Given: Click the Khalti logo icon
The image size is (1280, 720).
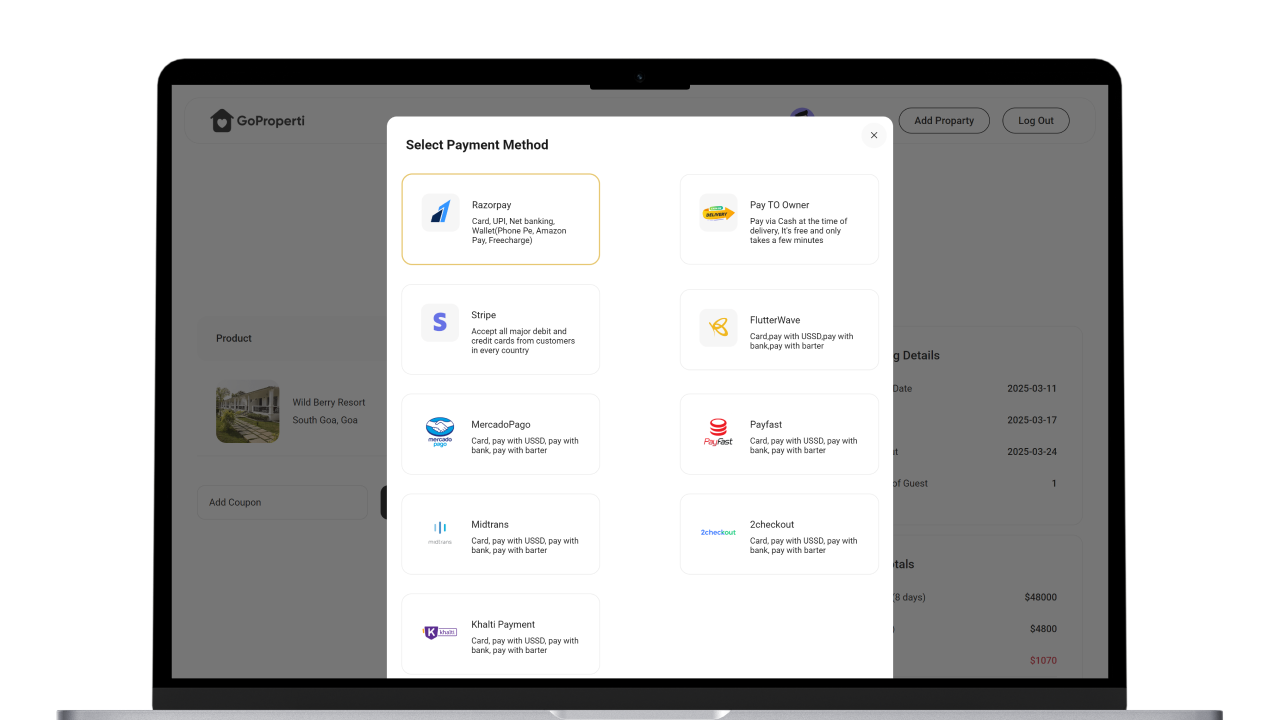Looking at the screenshot, I should coord(440,632).
